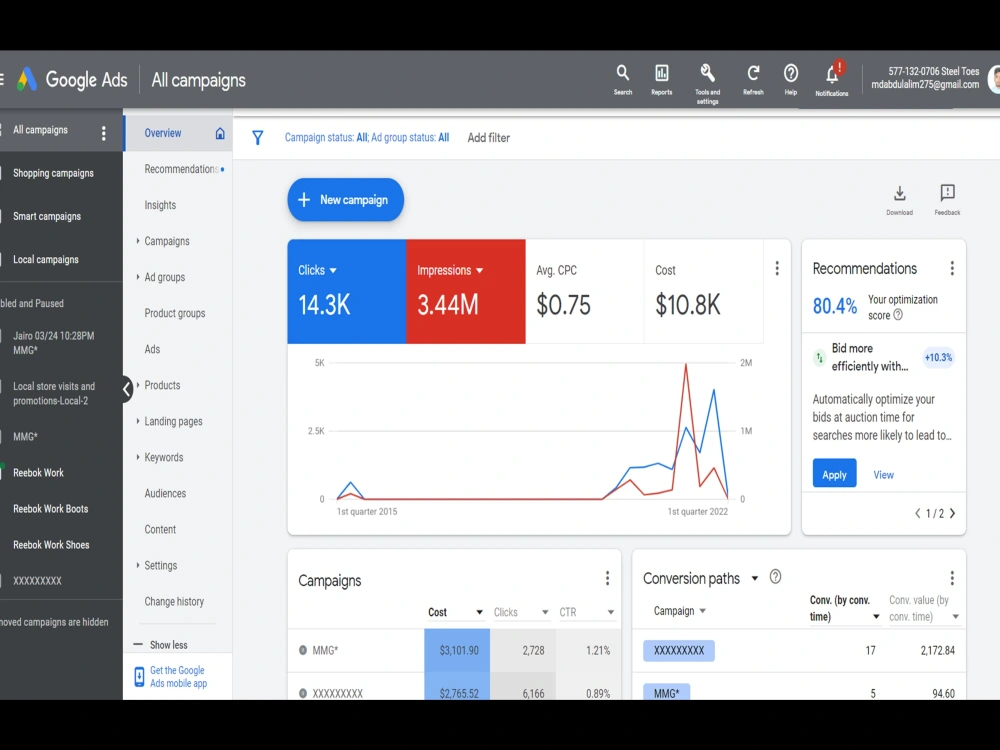Screen dimensions: 1000x750
Task: Click the Avg. CPC scorecard
Action: (584, 291)
